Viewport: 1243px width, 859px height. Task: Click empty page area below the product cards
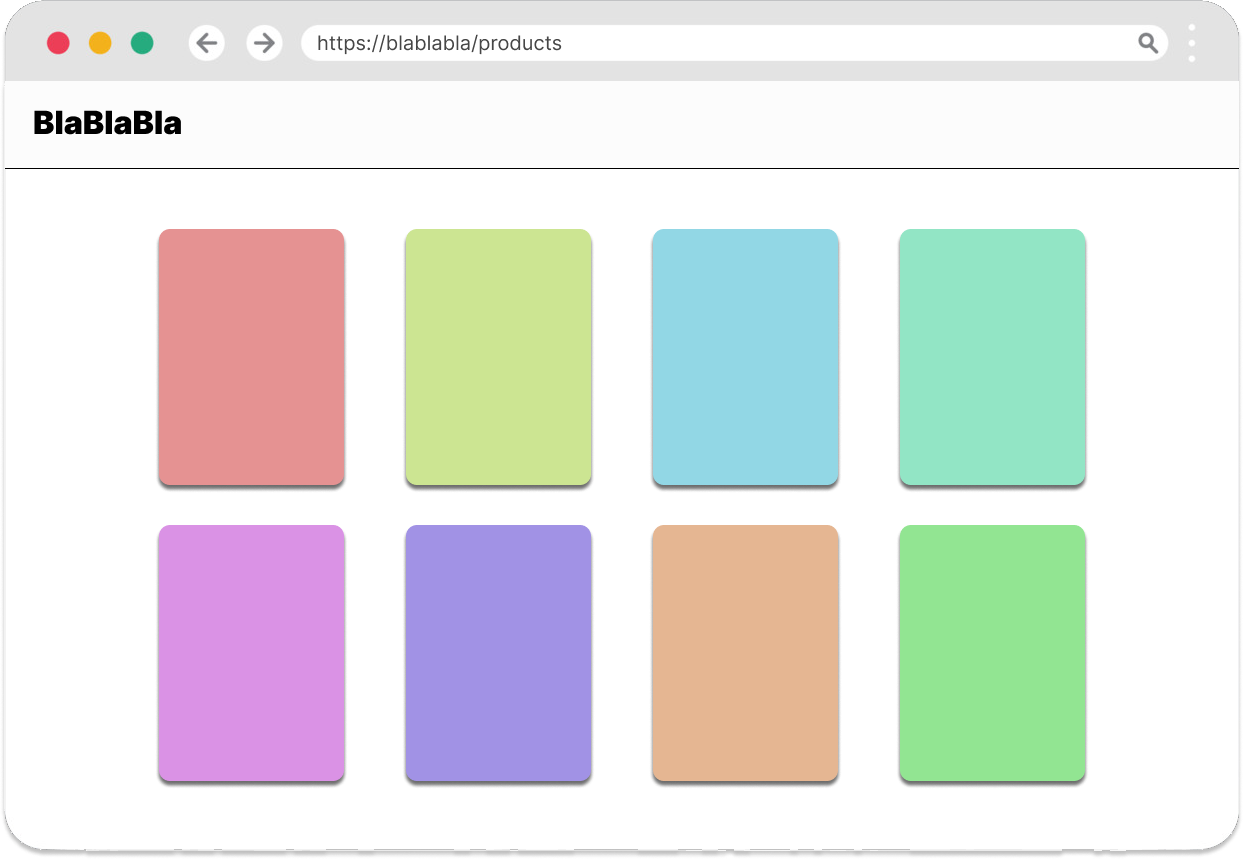pyautogui.click(x=620, y=815)
